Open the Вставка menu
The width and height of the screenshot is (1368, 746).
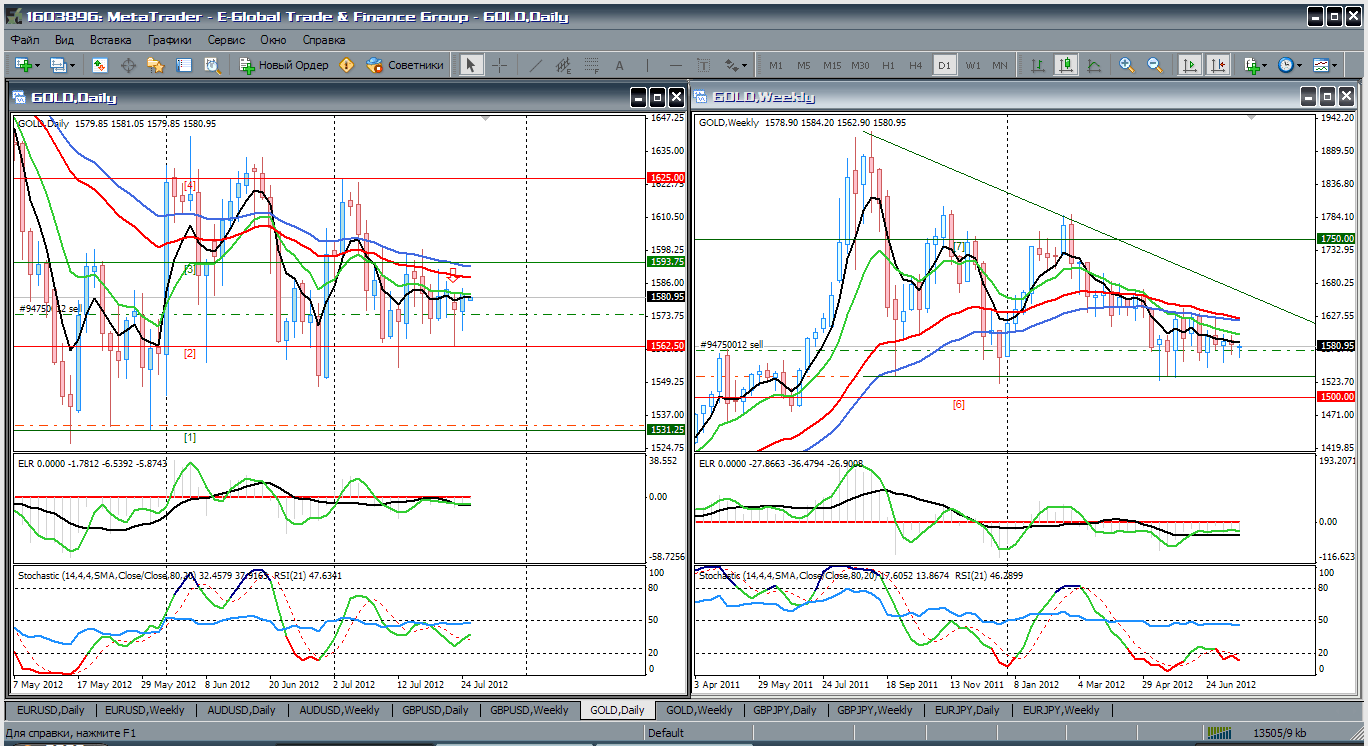click(110, 40)
